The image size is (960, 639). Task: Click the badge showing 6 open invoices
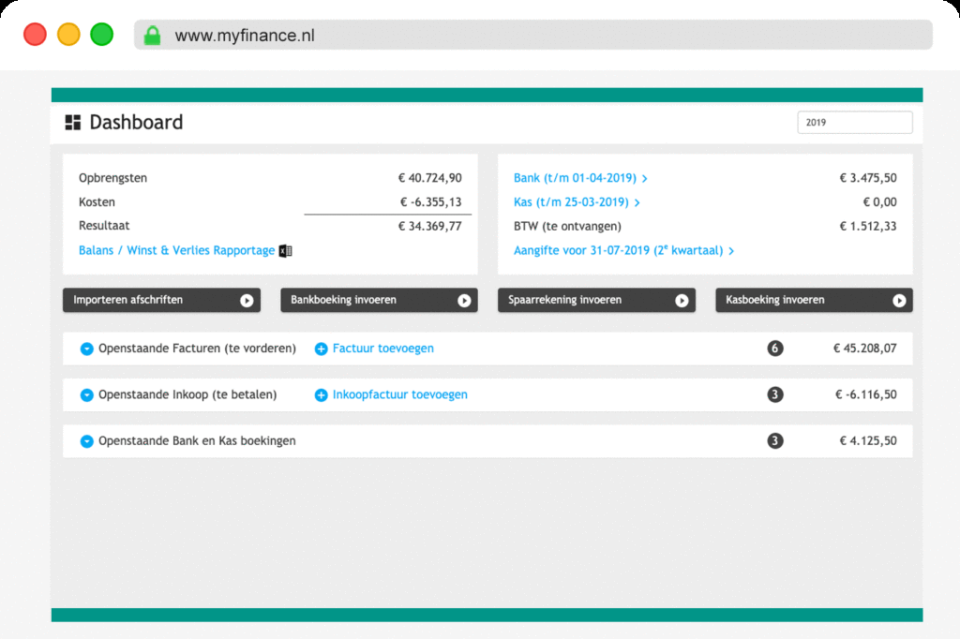tap(775, 348)
